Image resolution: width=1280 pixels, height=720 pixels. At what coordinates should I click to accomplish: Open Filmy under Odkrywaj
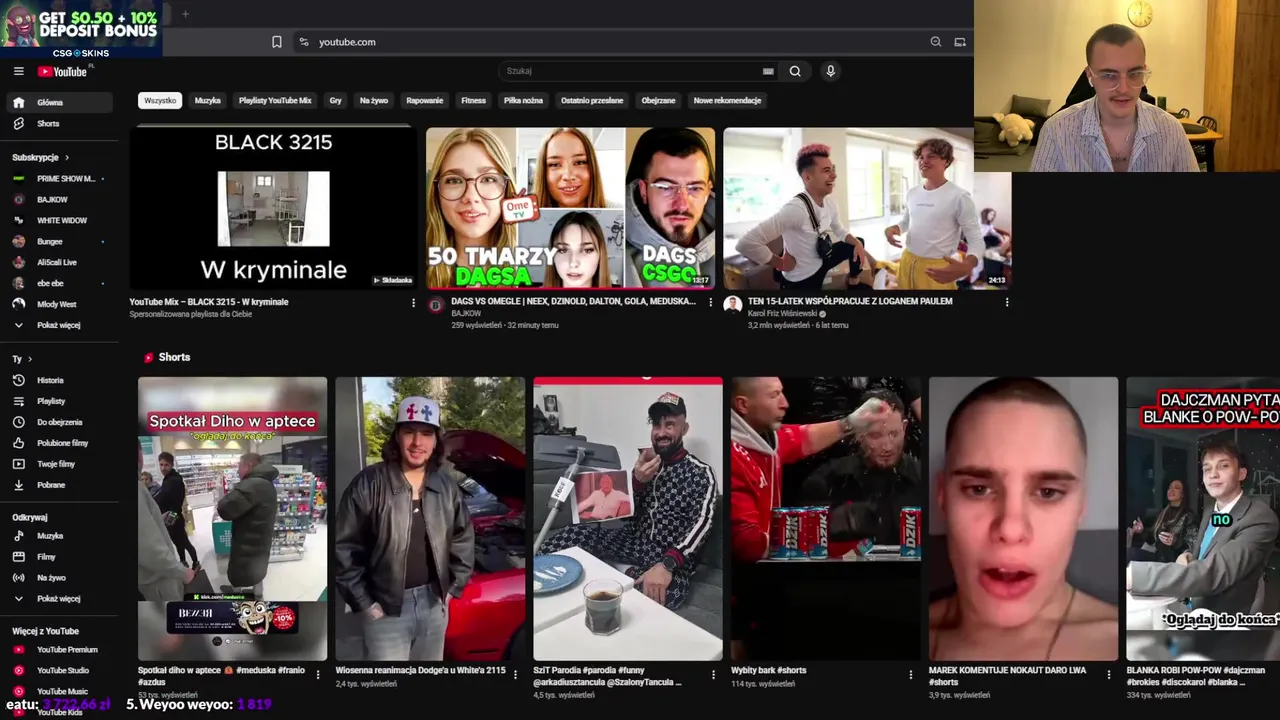[60, 557]
